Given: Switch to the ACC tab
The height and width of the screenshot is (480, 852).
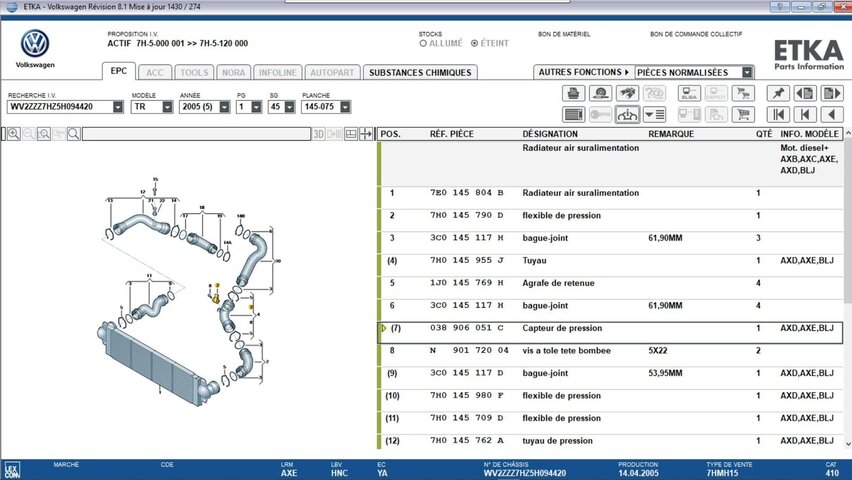Looking at the screenshot, I should [x=154, y=72].
